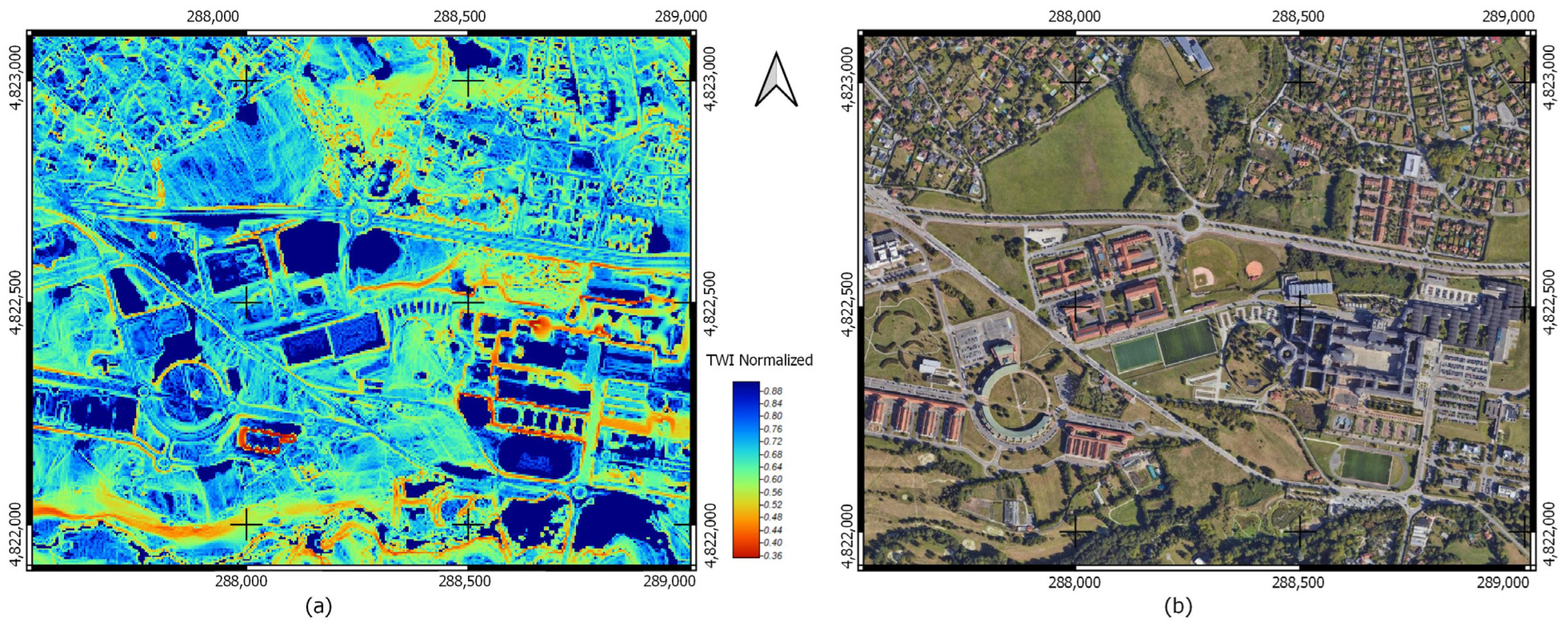Click the 288,500 label above the TWI map
The image size is (1568, 624).
click(459, 16)
